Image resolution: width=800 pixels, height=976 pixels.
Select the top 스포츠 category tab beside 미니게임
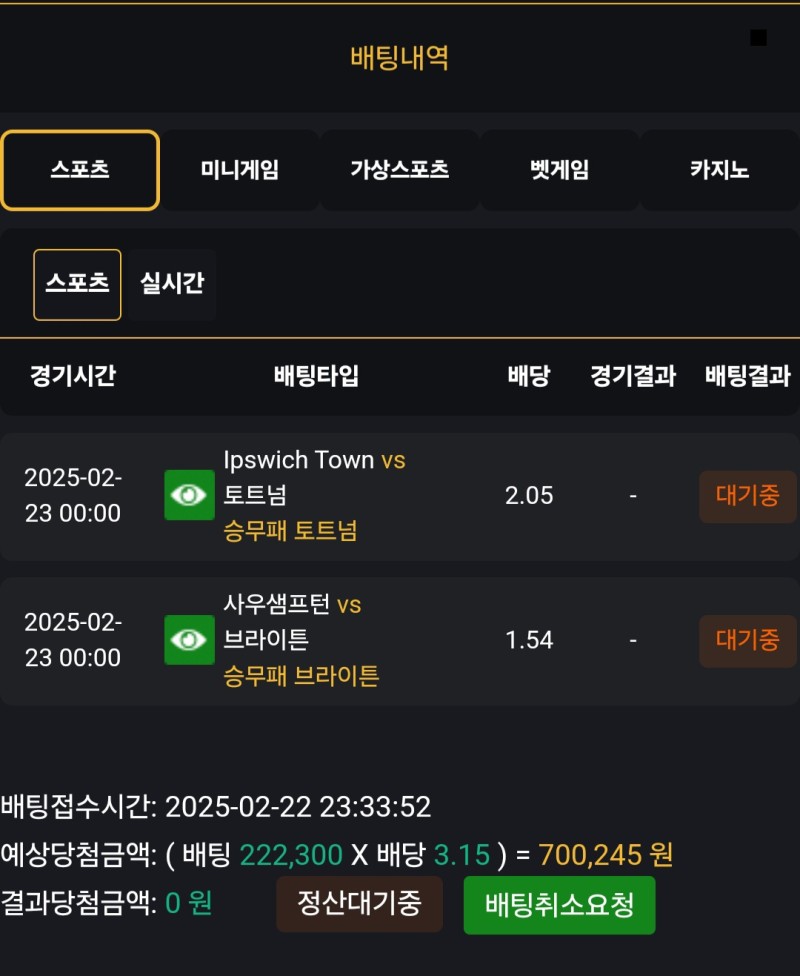pos(80,170)
